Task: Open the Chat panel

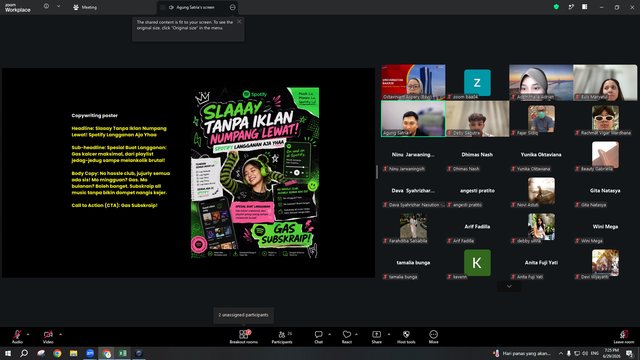Action: tap(318, 337)
